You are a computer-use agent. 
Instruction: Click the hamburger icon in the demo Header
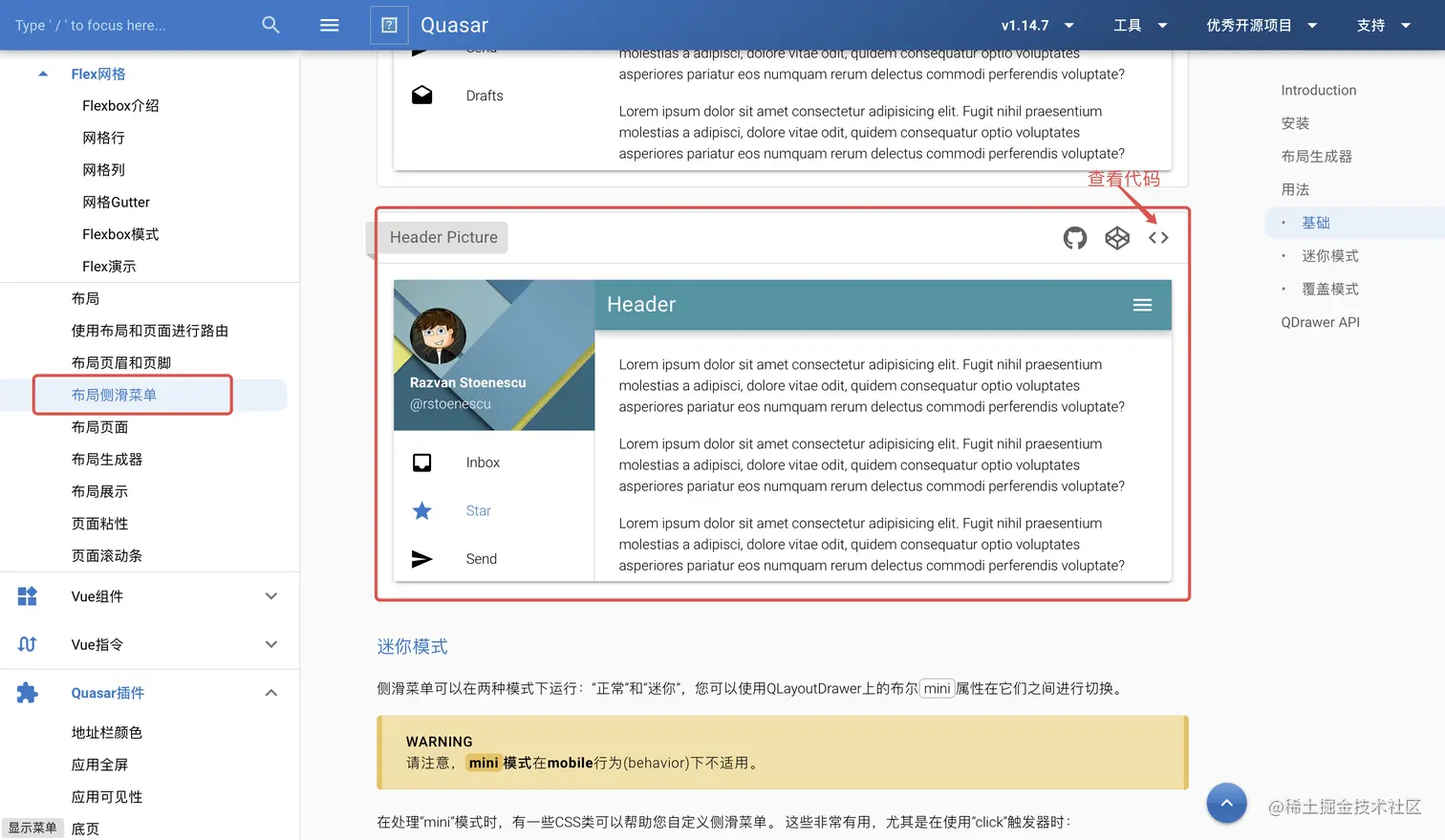(1142, 305)
